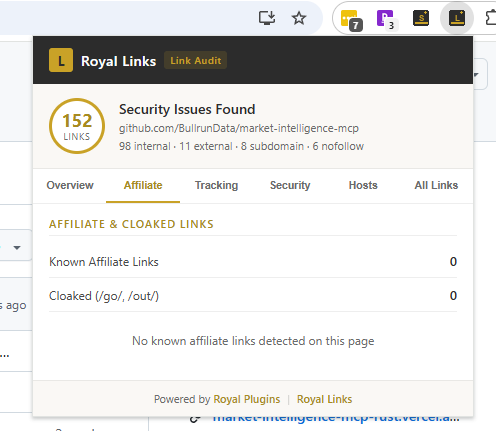The image size is (496, 431).
Task: Expand the dropdown at the right page edge
Action: pos(476,74)
